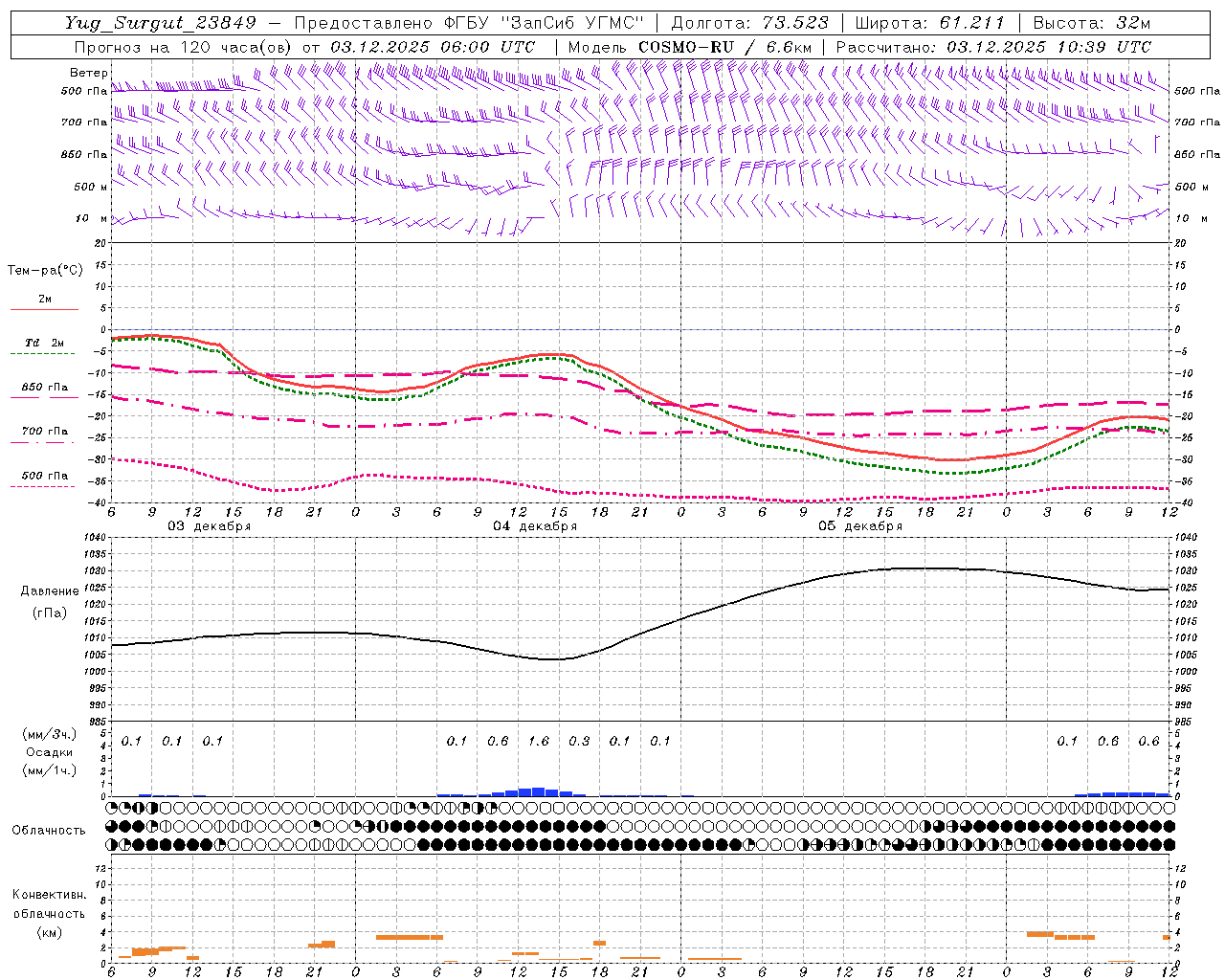Click the Модель COSMO-RU / 6.6км label
Screen dimensions: 1225x980
point(690,47)
